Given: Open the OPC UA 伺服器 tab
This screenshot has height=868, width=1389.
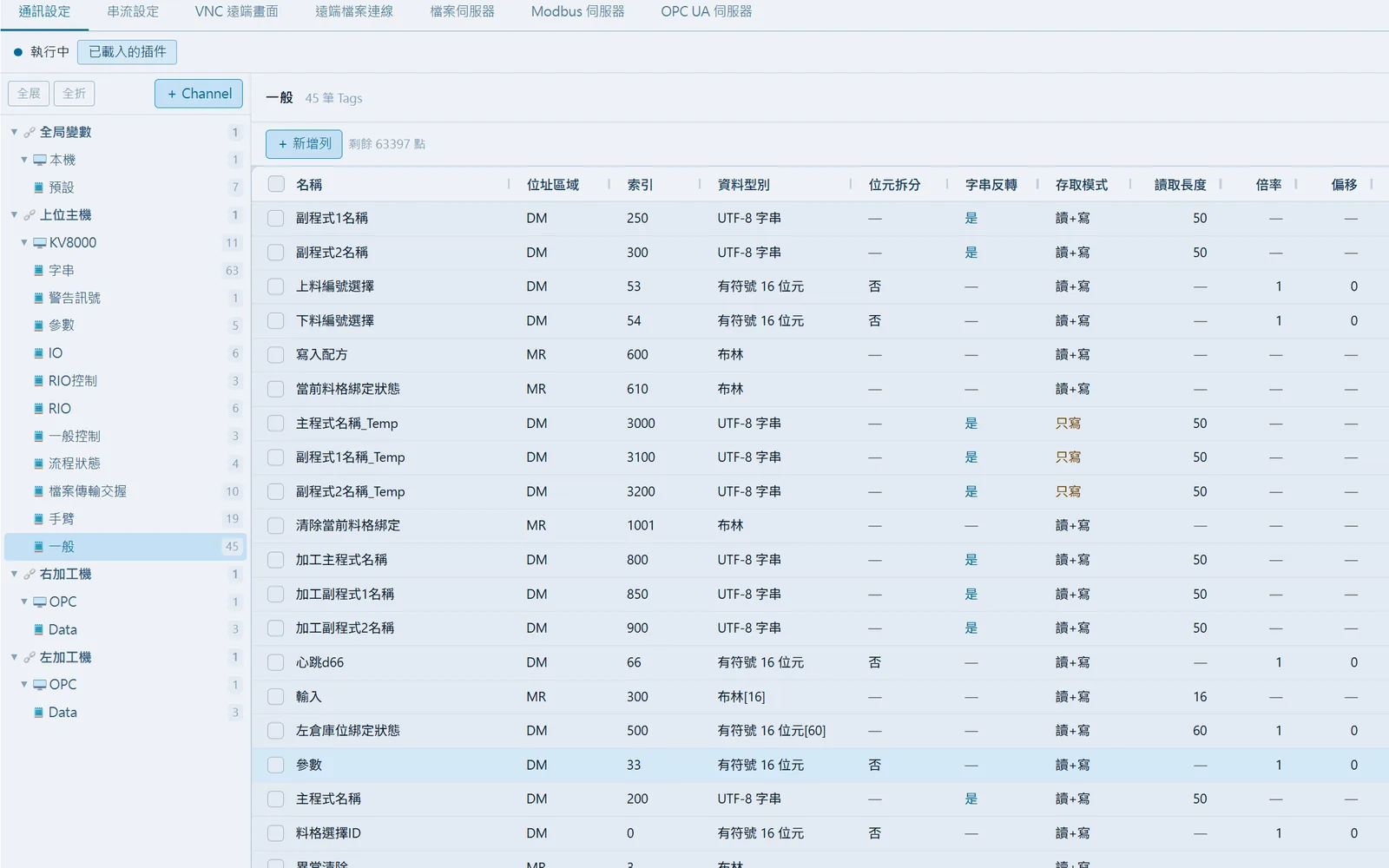Looking at the screenshot, I should 706,12.
